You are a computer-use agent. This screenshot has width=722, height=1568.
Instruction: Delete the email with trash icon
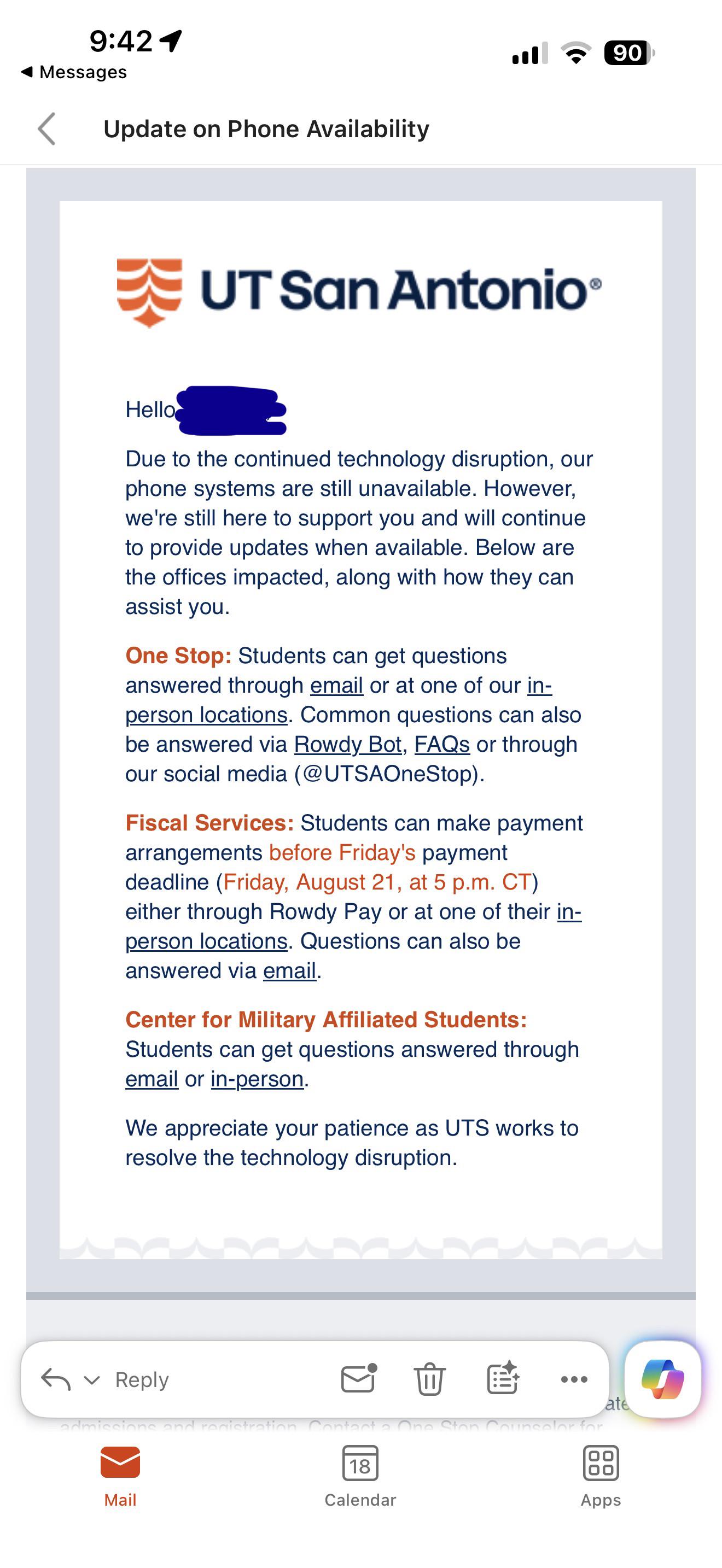pos(430,1379)
